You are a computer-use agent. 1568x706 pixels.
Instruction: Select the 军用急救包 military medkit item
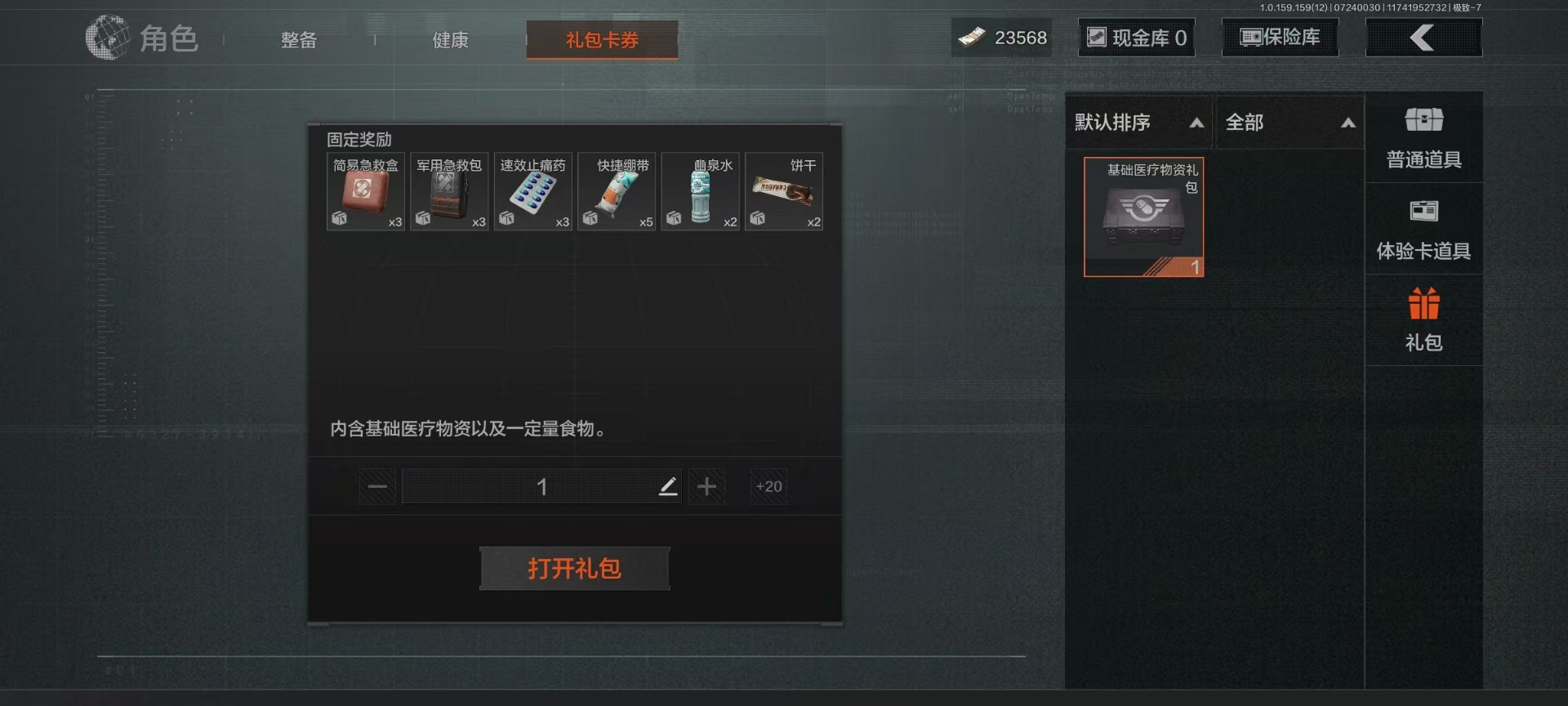[449, 191]
